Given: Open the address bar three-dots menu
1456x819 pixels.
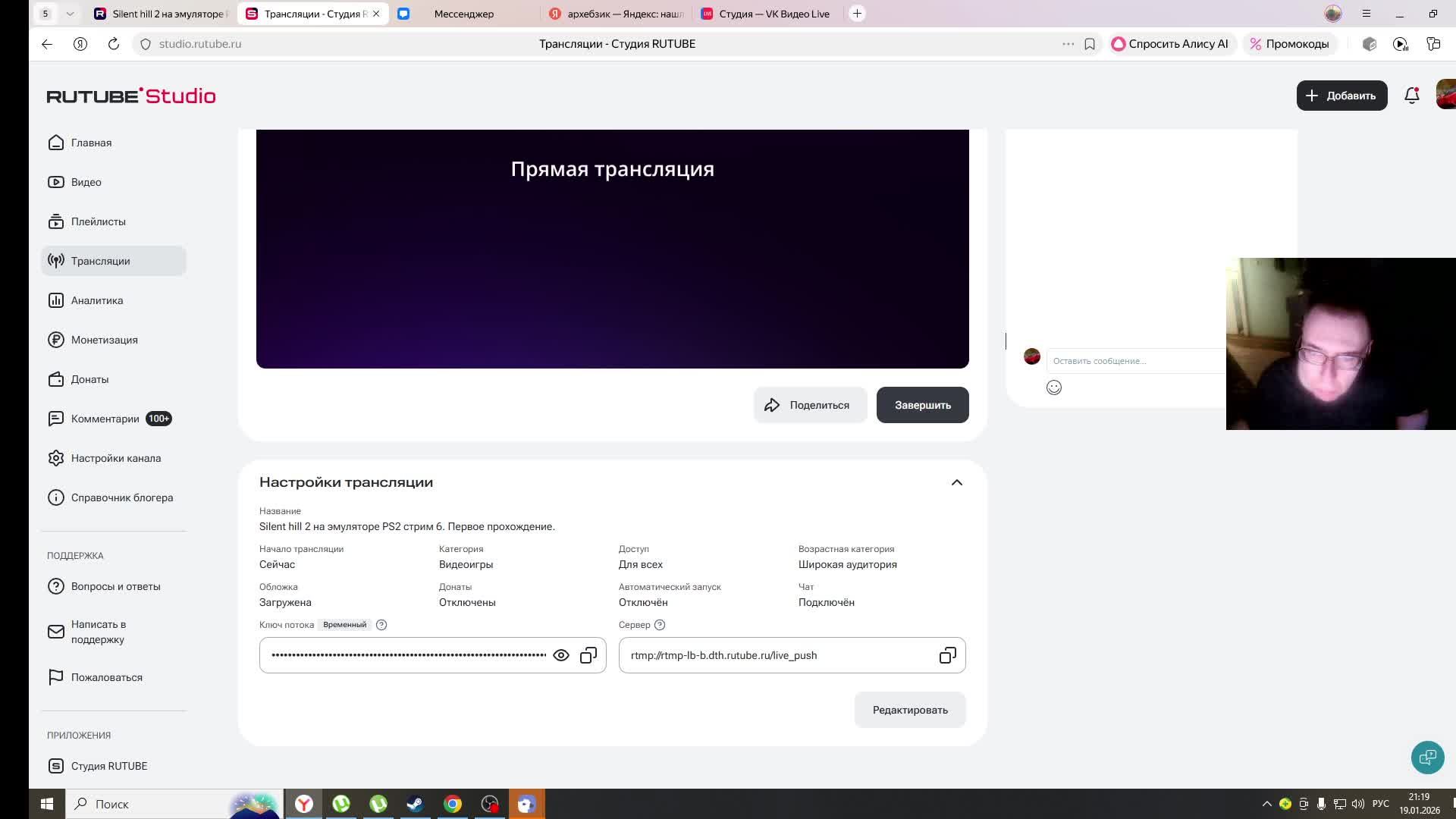Looking at the screenshot, I should click(x=1068, y=44).
